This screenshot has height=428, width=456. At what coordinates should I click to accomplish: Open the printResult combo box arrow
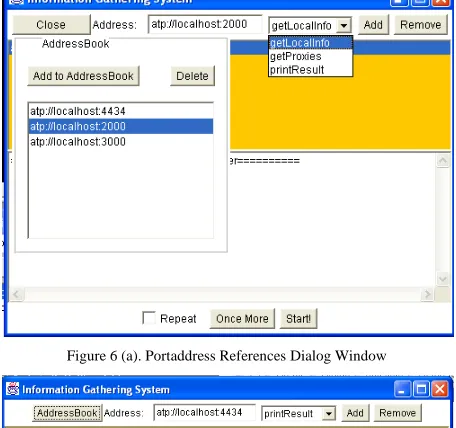click(329, 414)
